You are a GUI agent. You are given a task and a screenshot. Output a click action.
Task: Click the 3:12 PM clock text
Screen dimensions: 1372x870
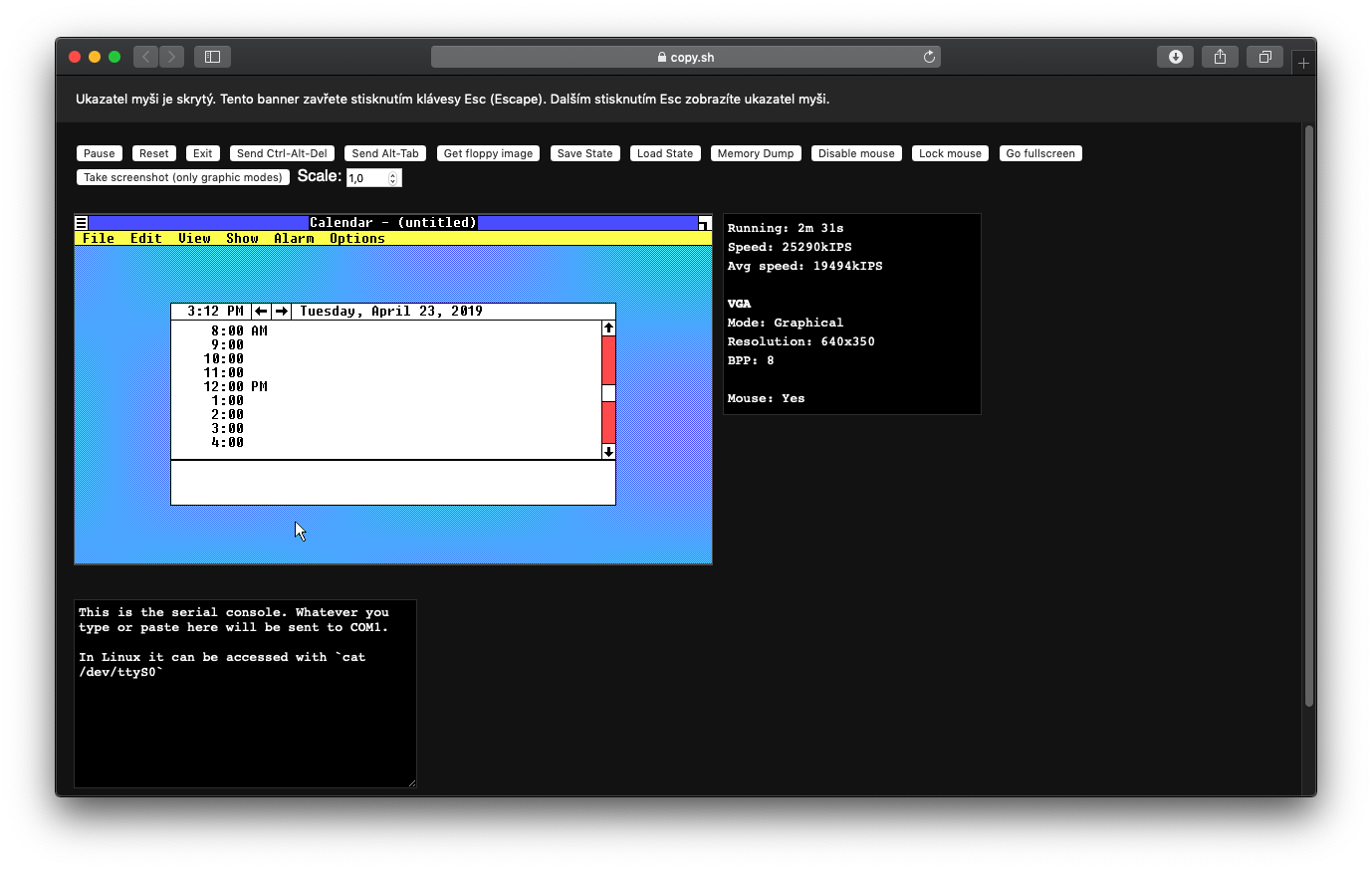215,312
